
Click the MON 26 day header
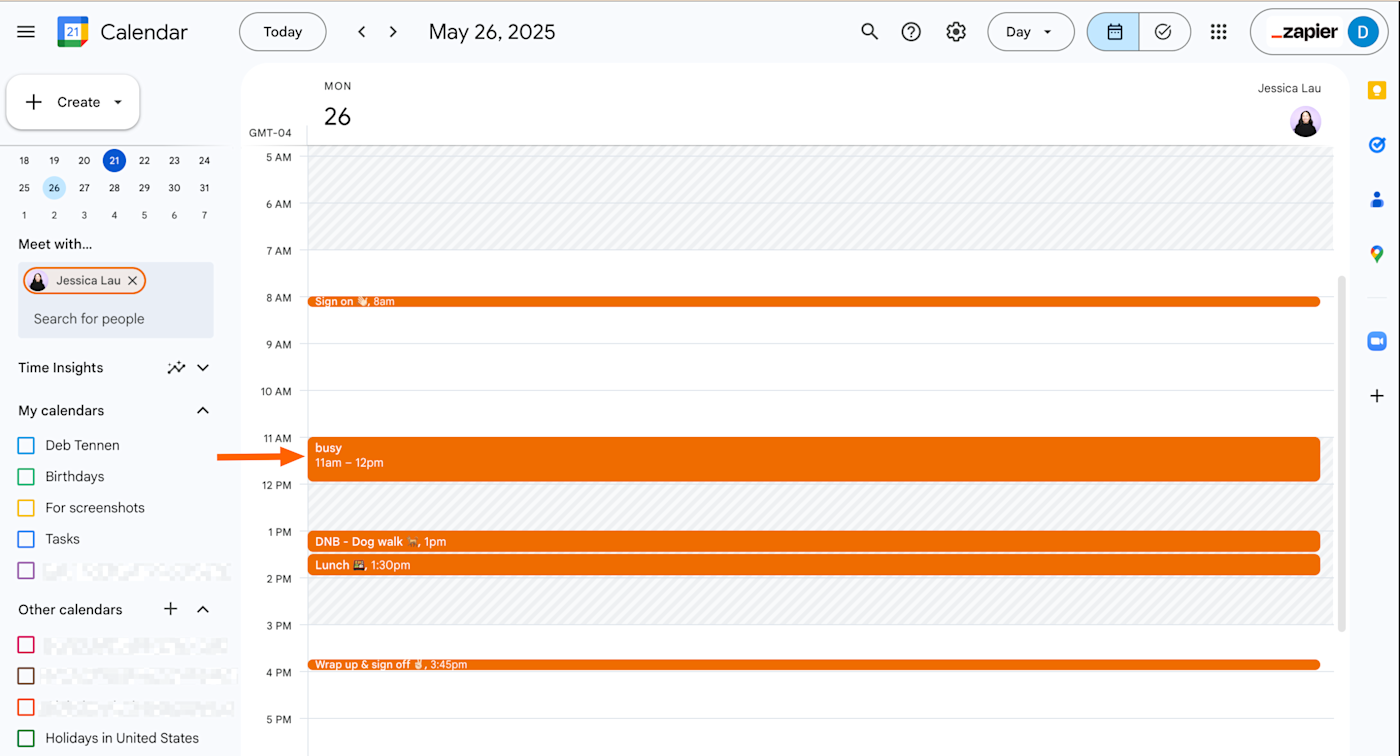(338, 106)
